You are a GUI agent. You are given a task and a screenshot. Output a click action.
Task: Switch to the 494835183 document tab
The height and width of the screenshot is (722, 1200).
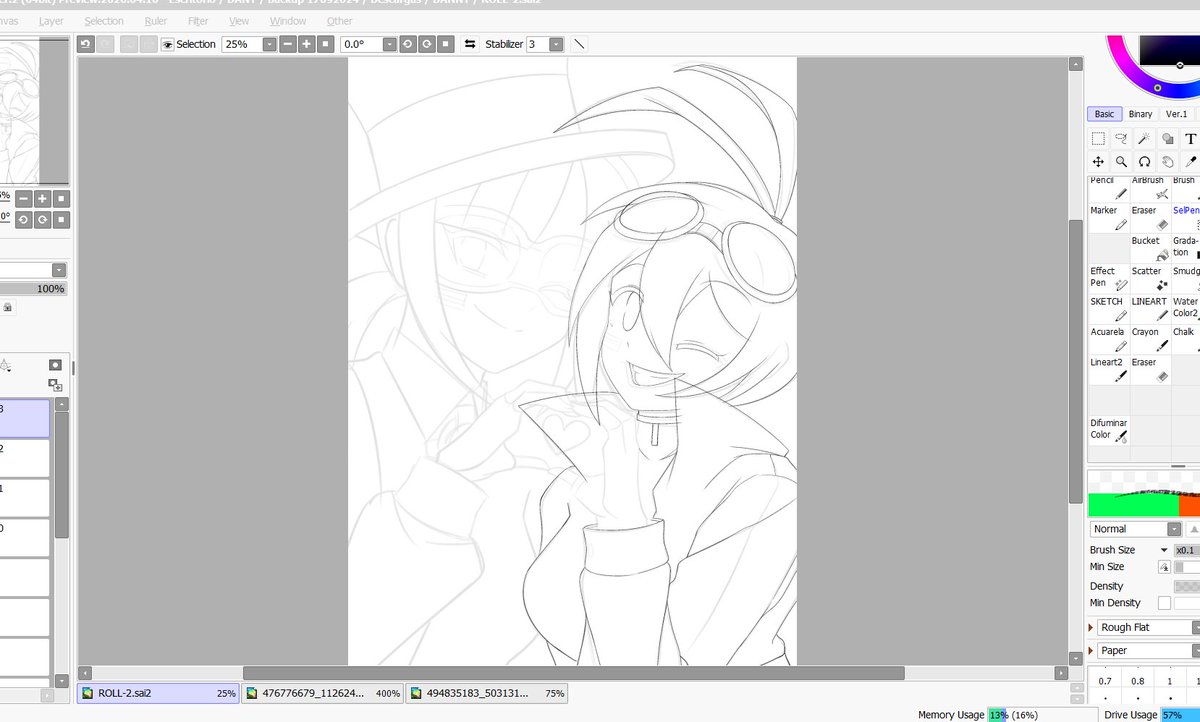487,692
